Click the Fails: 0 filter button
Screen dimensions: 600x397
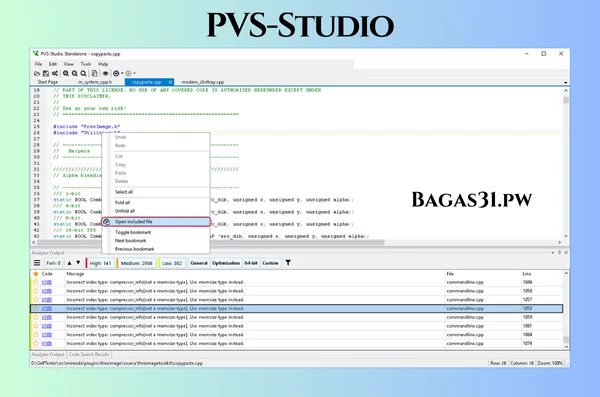point(53,263)
